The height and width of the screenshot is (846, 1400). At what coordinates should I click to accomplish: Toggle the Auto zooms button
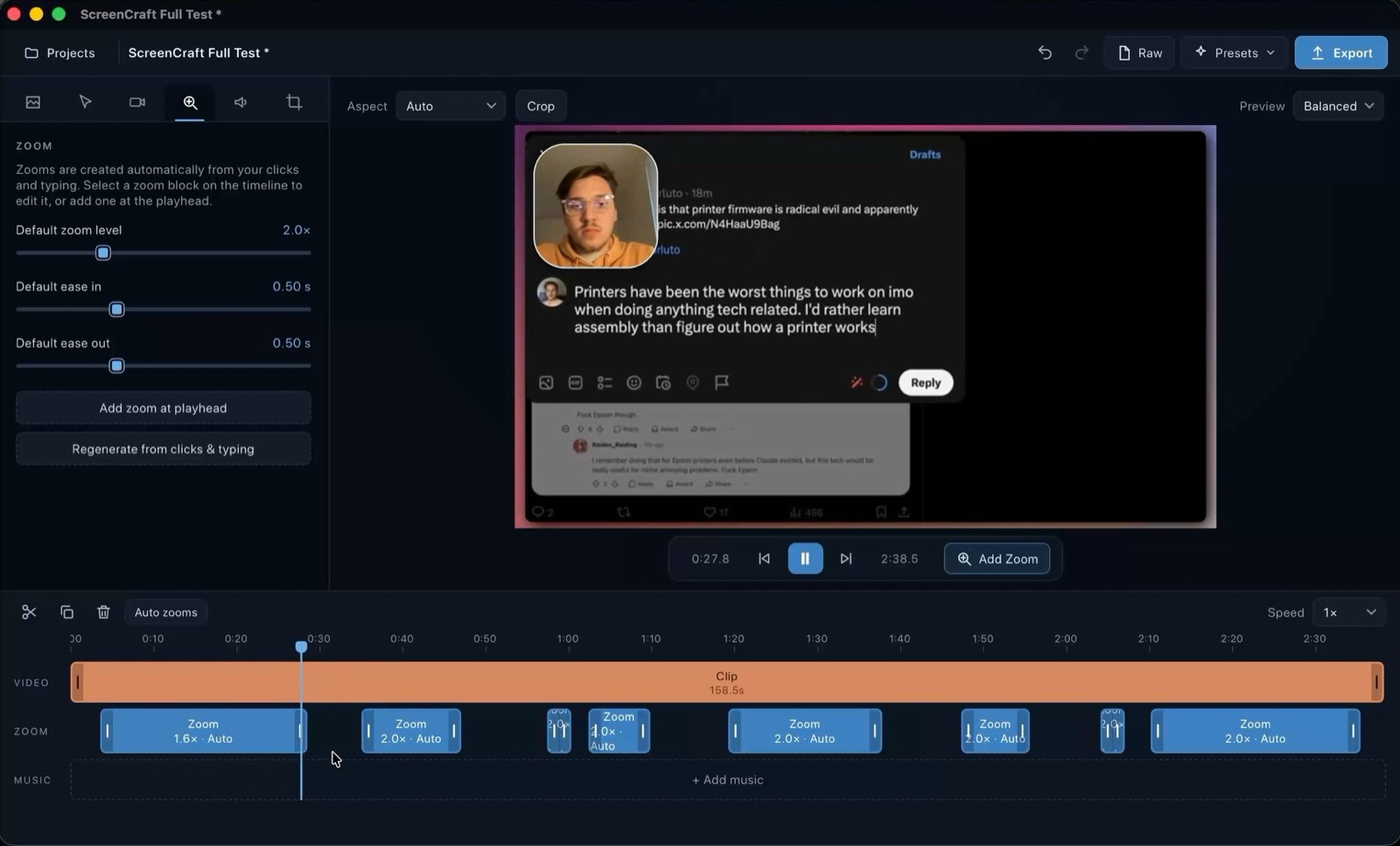tap(165, 612)
